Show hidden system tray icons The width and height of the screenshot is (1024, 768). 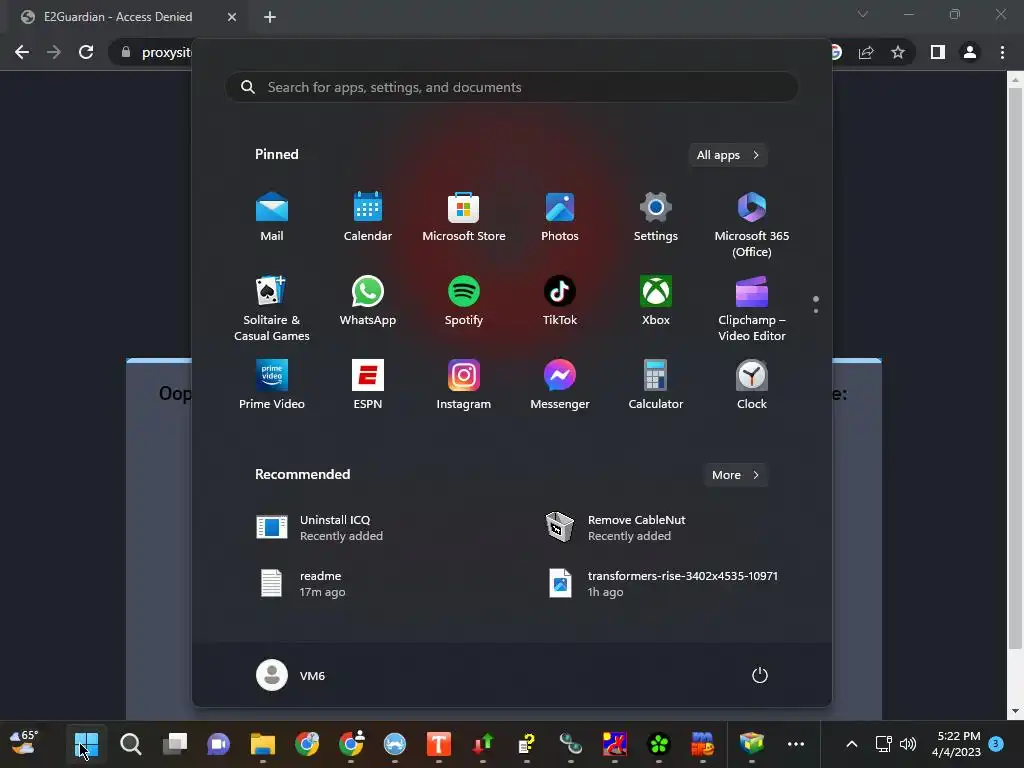pyautogui.click(x=852, y=744)
